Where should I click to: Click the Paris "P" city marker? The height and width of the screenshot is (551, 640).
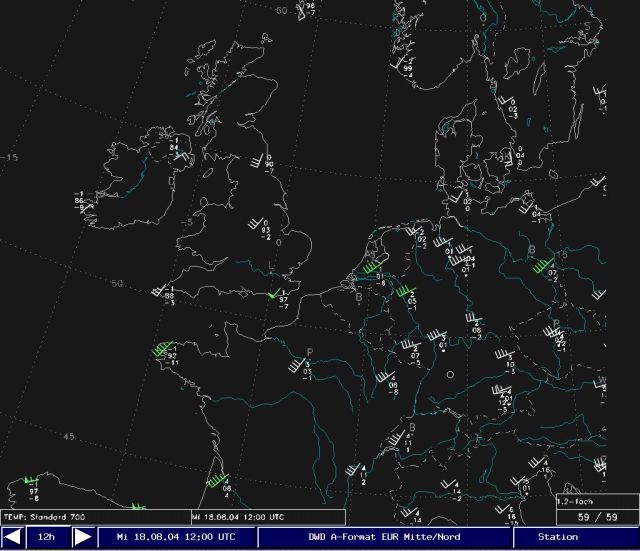tap(310, 352)
